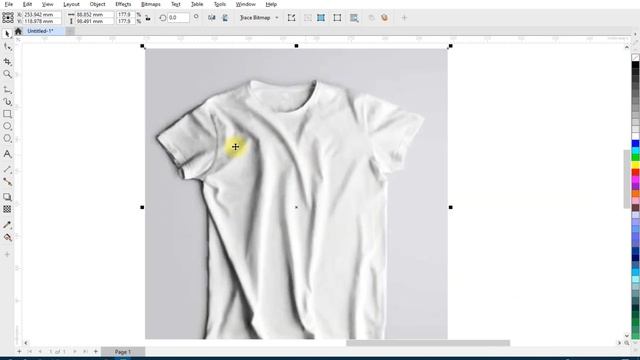
Task: Click the object width field
Action: [x=94, y=14]
